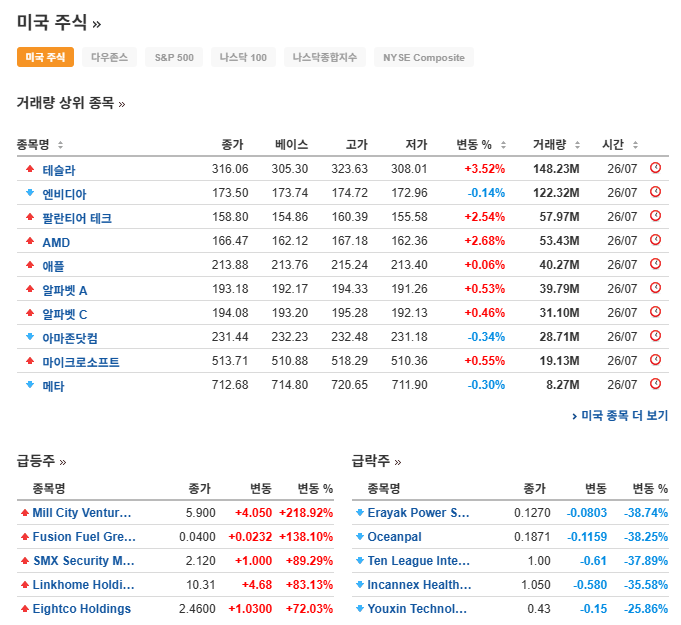
Task: Open Incannex Health... loser link
Action: point(419,585)
